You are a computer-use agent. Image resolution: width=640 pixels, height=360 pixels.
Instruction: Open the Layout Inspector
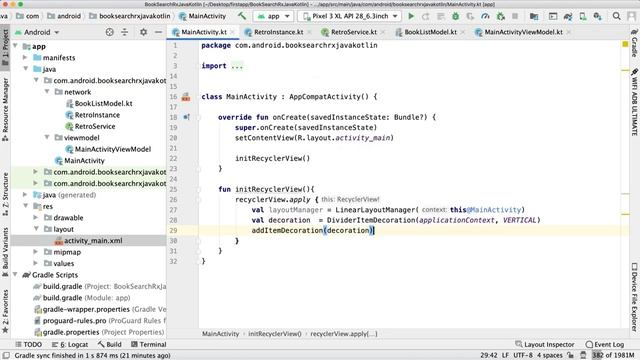[x=544, y=344]
